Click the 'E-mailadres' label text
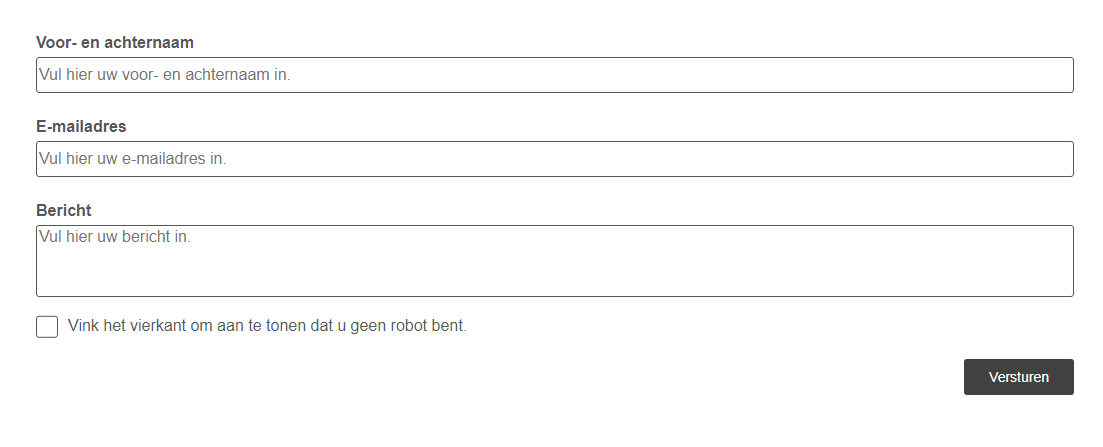This screenshot has width=1103, height=447. [81, 126]
